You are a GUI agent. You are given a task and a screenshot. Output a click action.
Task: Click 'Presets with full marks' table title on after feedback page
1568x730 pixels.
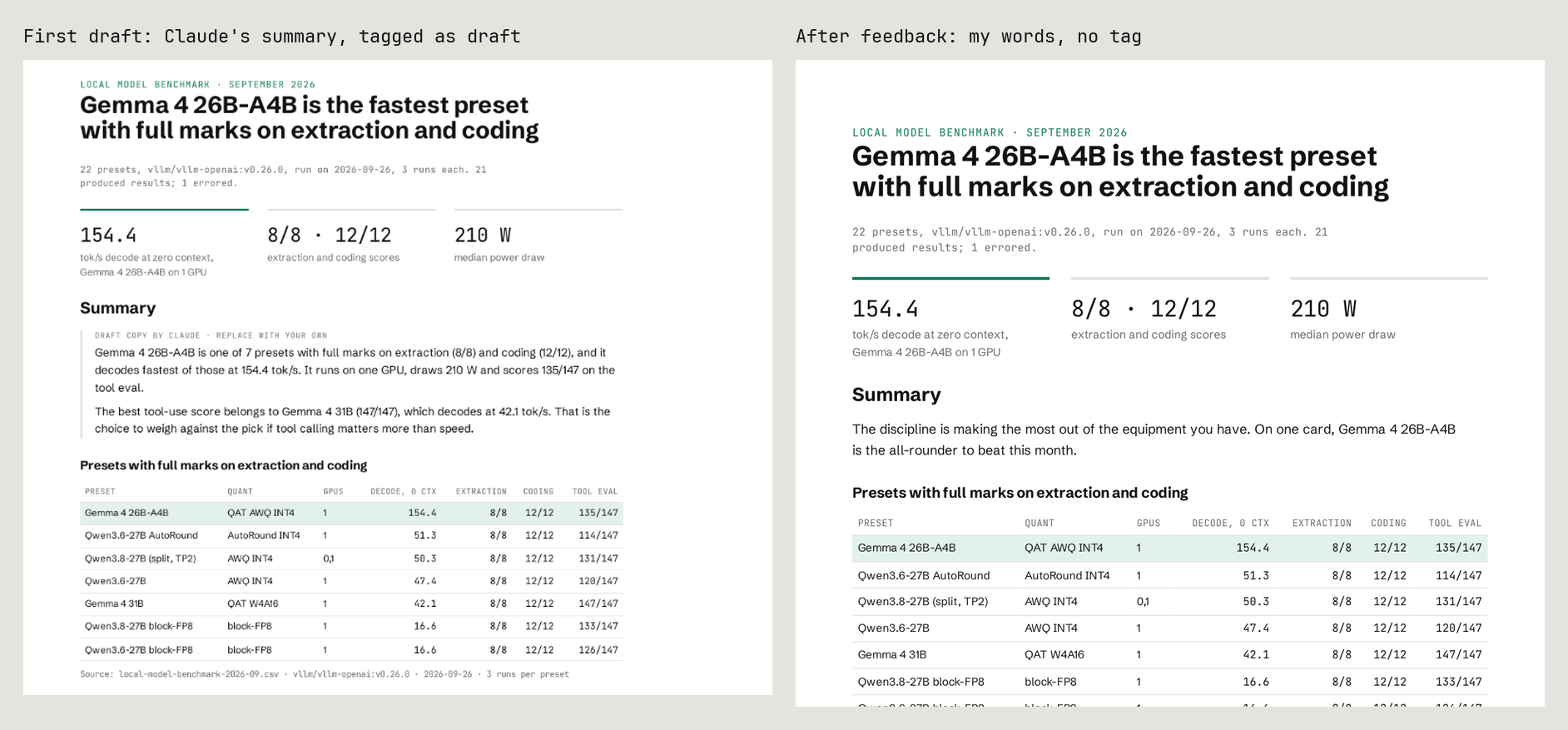[1020, 493]
